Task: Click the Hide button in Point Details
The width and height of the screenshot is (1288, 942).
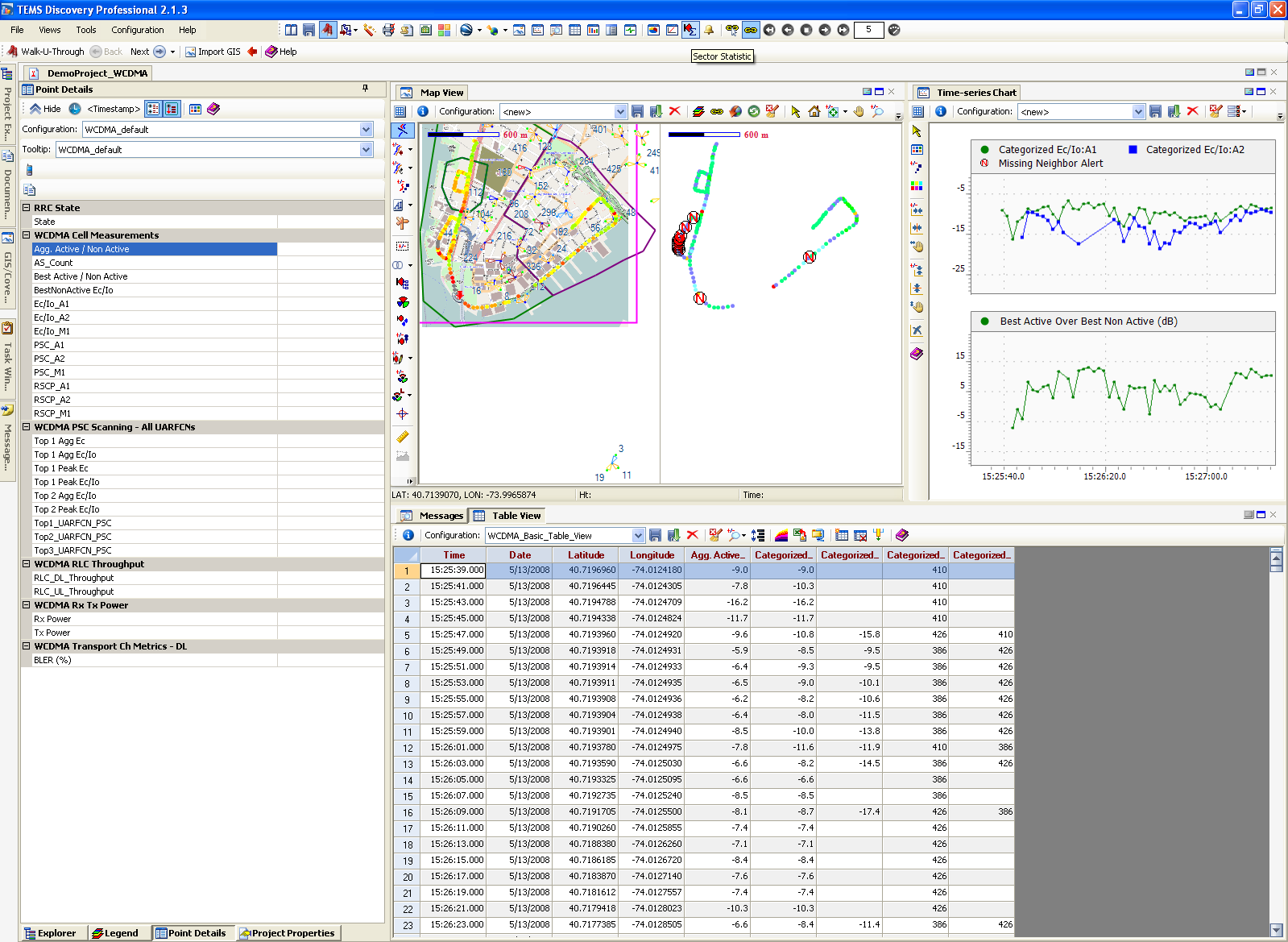Action: (x=45, y=109)
